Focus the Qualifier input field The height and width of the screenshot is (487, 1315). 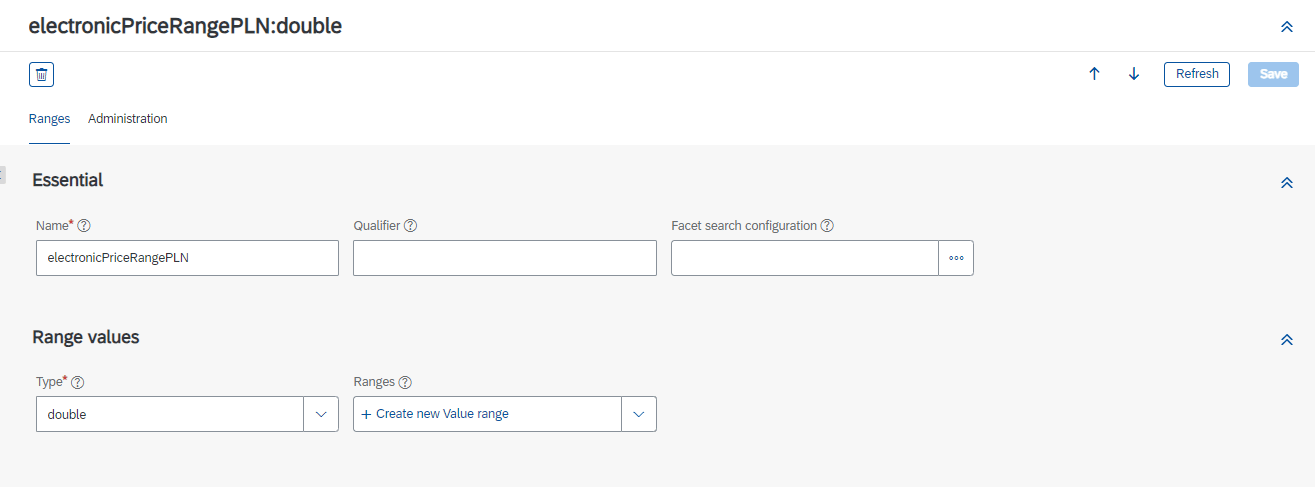point(505,258)
